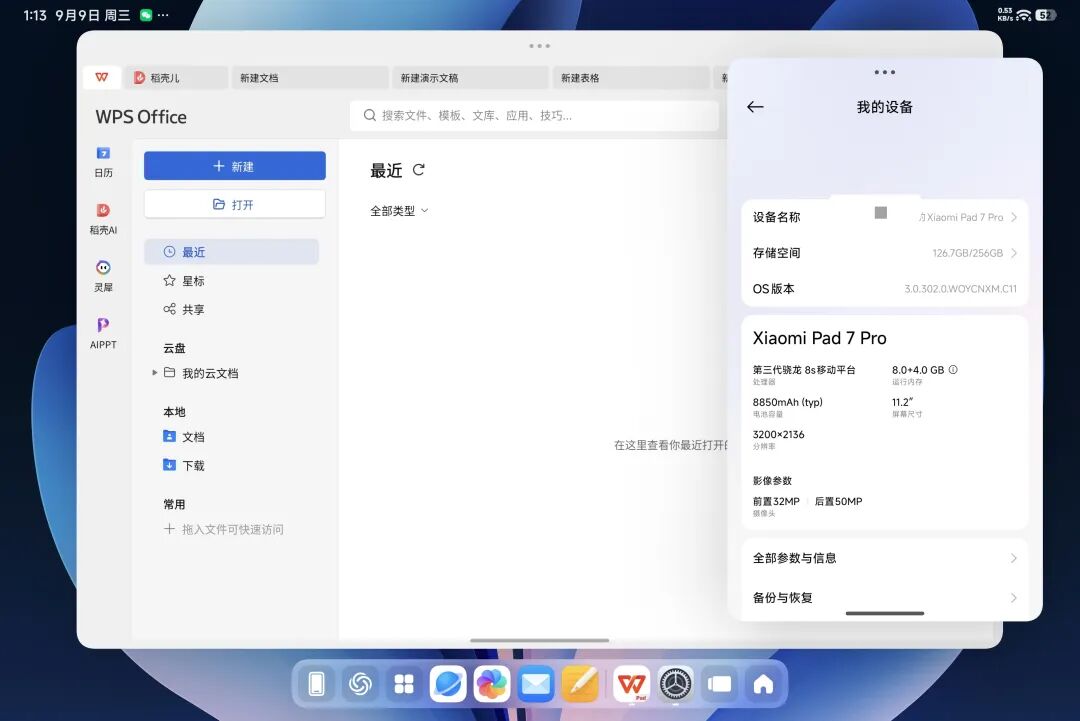This screenshot has height=721, width=1080.
Task: Open the local 文档 folder
Action: [184, 437]
